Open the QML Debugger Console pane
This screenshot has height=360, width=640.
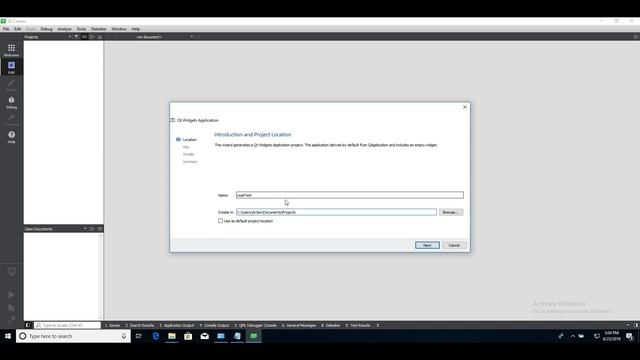(x=256, y=325)
